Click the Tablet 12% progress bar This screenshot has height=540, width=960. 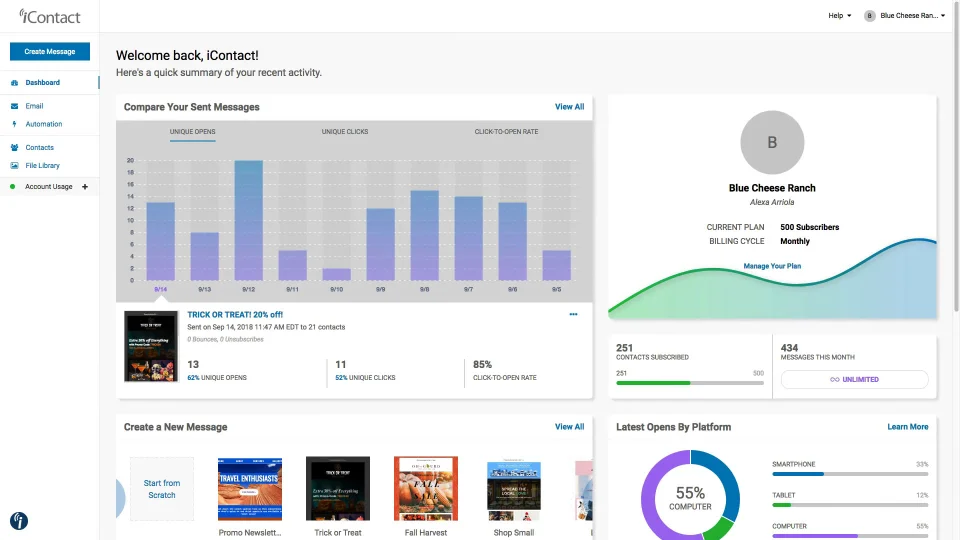[x=850, y=505]
